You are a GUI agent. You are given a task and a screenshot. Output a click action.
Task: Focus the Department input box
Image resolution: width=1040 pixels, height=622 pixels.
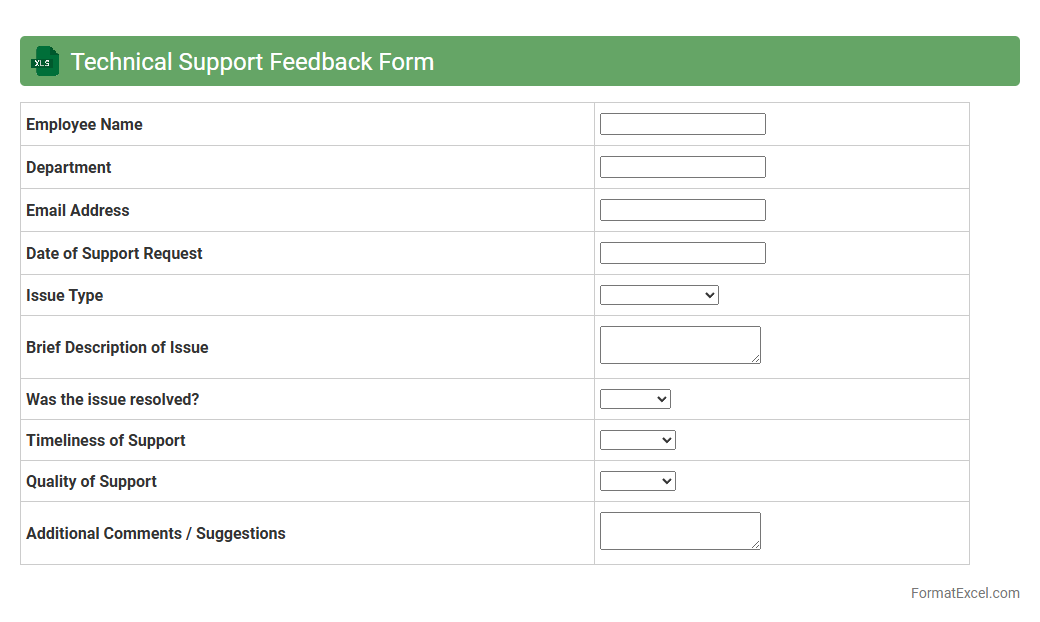point(682,167)
